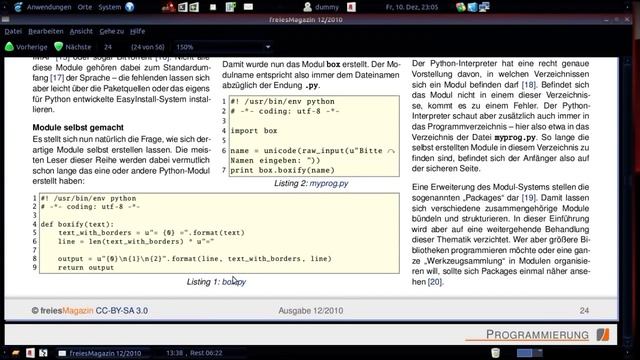This screenshot has width=640, height=360.
Task: Open the Anwendungen panel menu
Action: click(x=49, y=7)
